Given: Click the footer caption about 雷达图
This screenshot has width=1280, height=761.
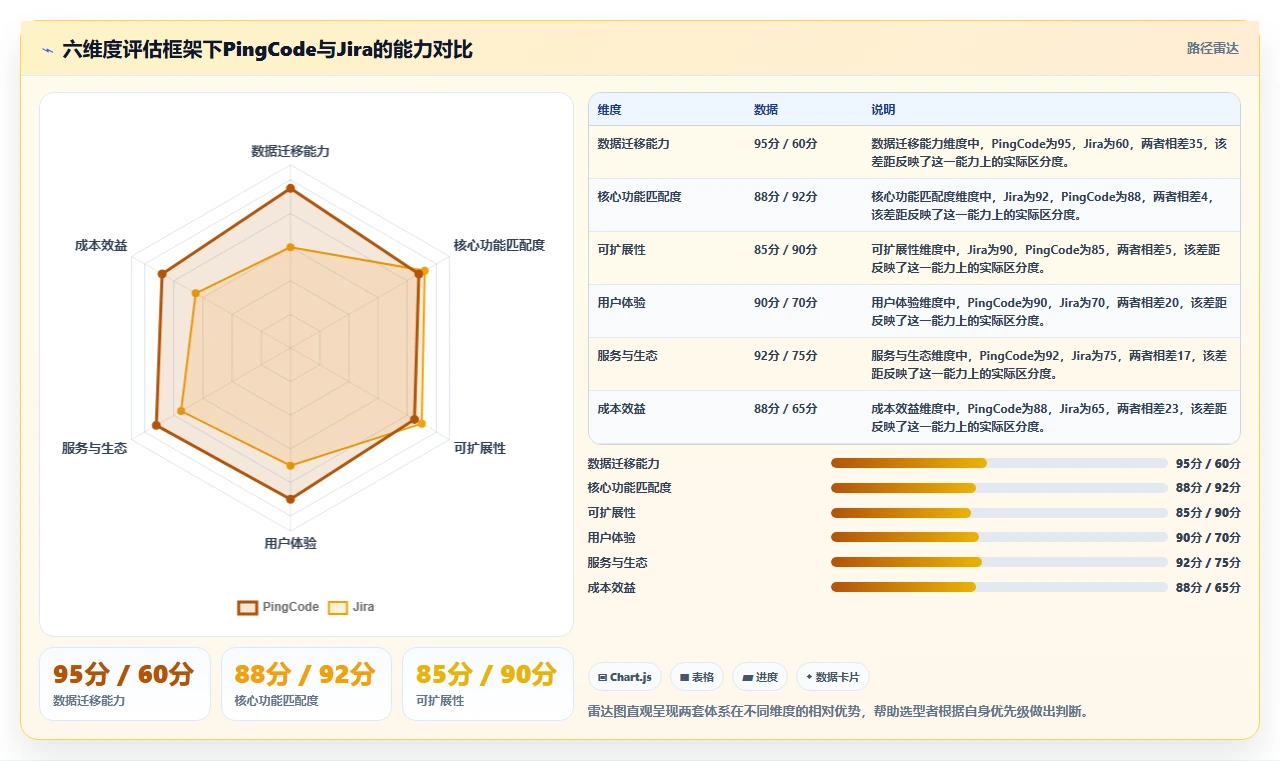Looking at the screenshot, I should pyautogui.click(x=838, y=711).
